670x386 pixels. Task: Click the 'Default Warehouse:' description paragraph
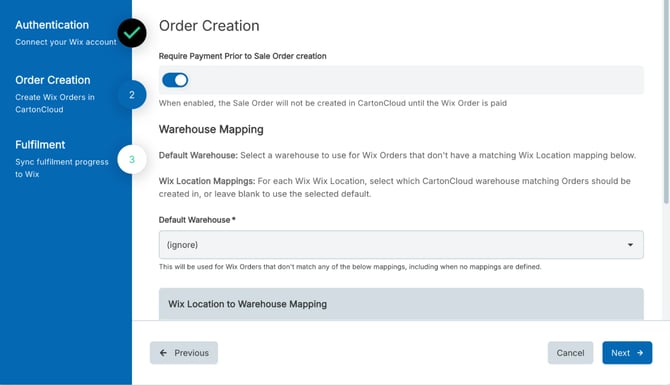pos(397,155)
